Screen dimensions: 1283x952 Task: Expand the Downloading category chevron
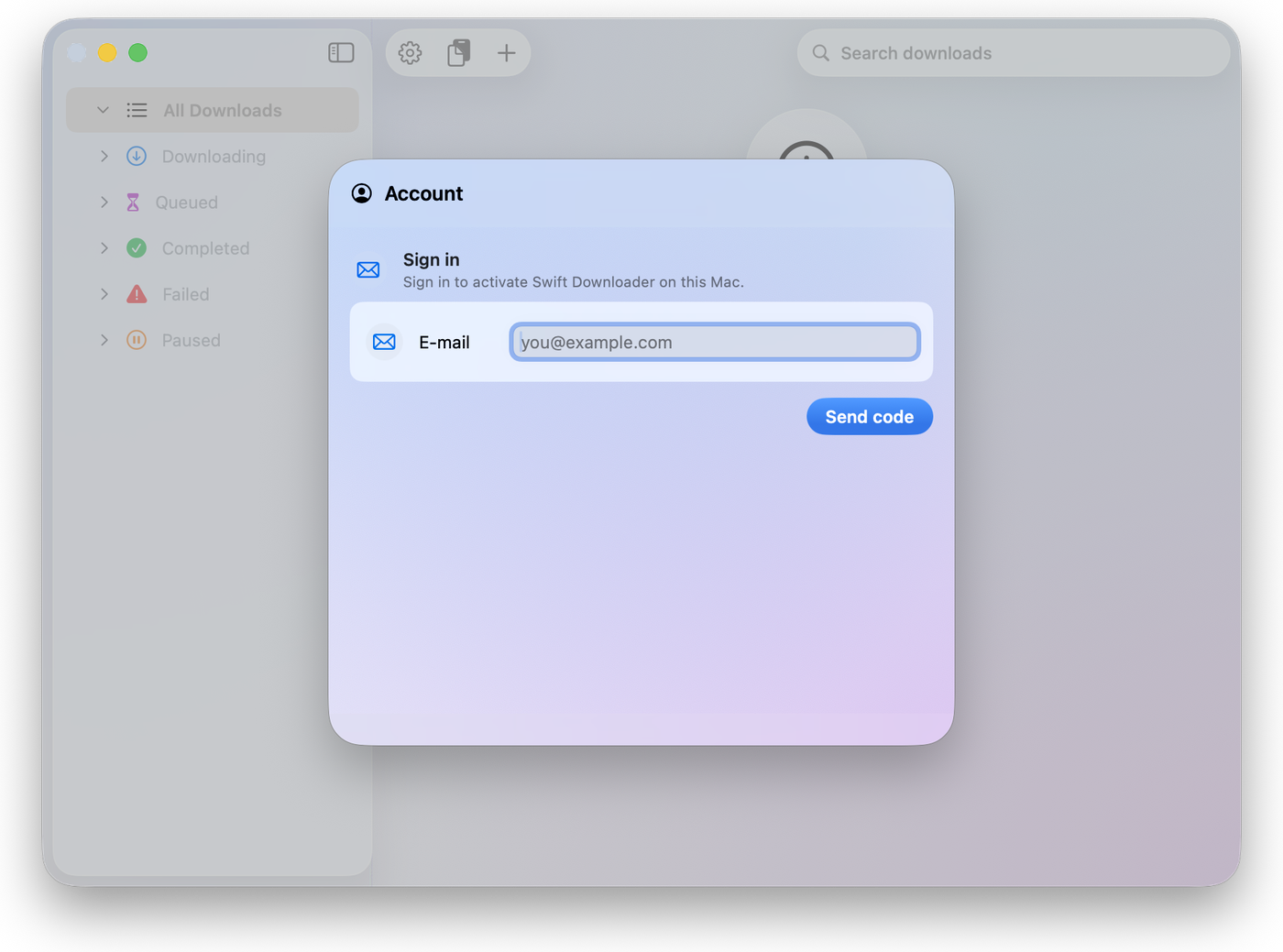point(104,157)
